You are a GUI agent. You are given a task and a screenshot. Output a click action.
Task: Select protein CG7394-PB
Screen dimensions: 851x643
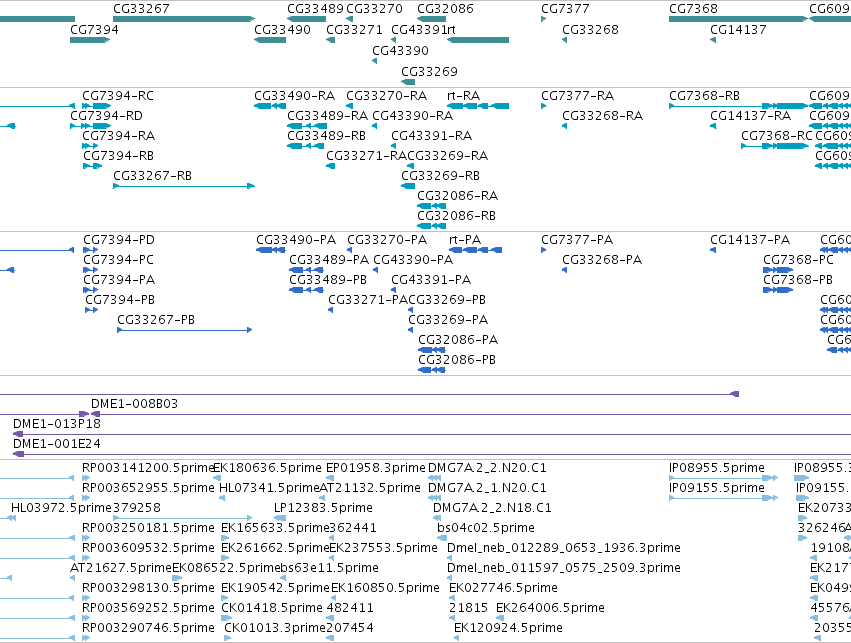(x=91, y=310)
